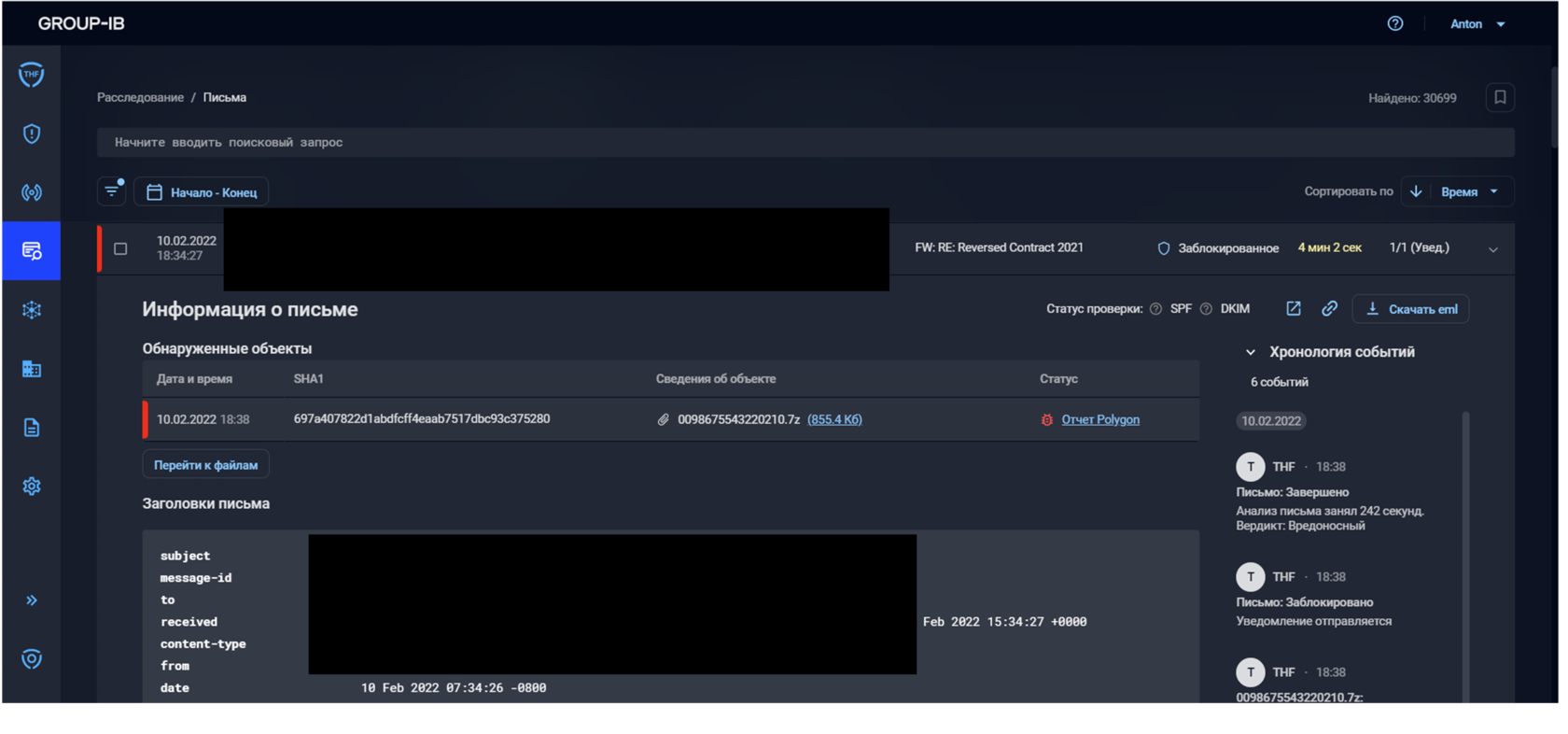Viewport: 1568px width, 734px height.
Task: Open the shield alerts sidebar icon
Action: [32, 134]
